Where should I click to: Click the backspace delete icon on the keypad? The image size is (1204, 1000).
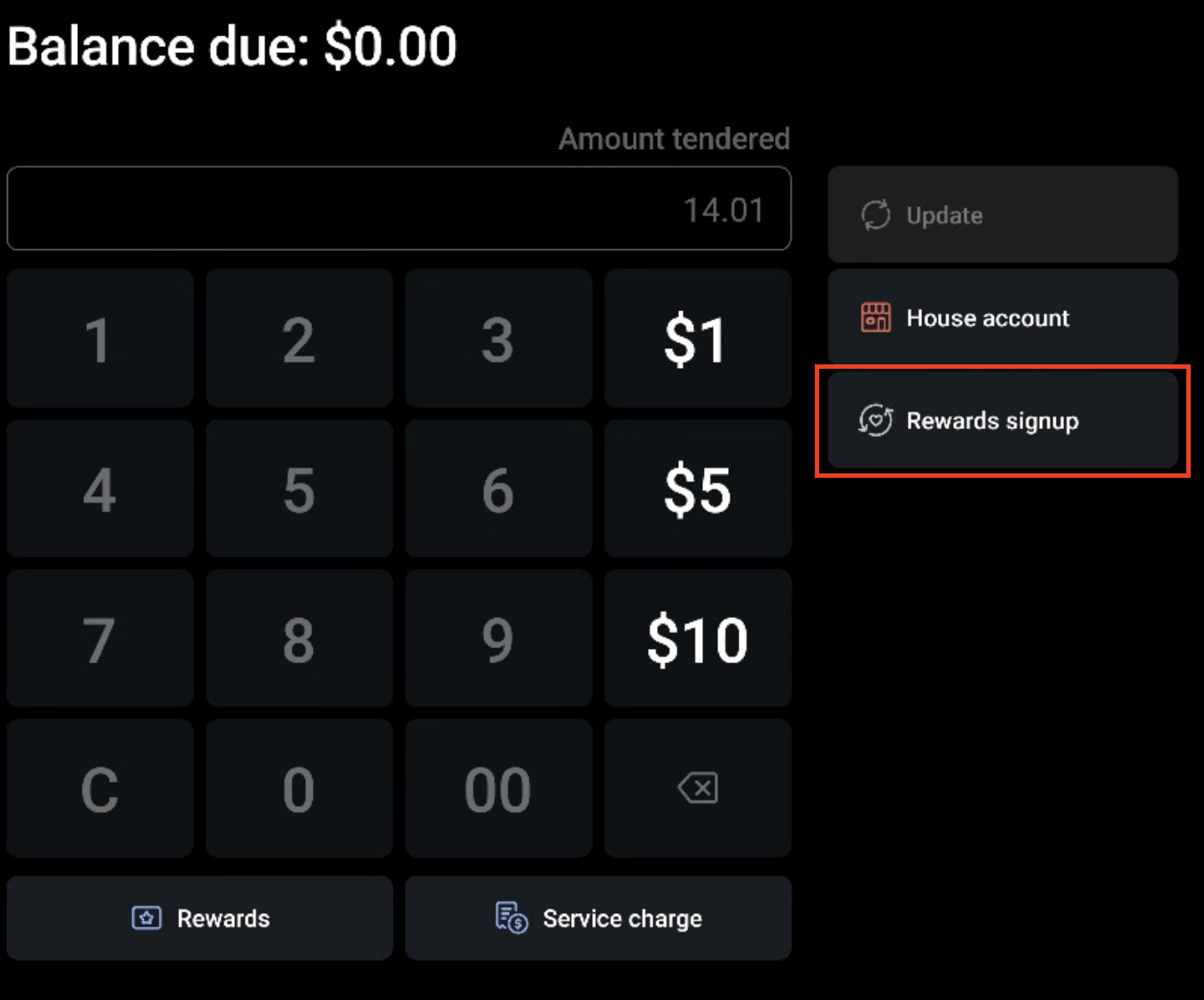tap(697, 787)
